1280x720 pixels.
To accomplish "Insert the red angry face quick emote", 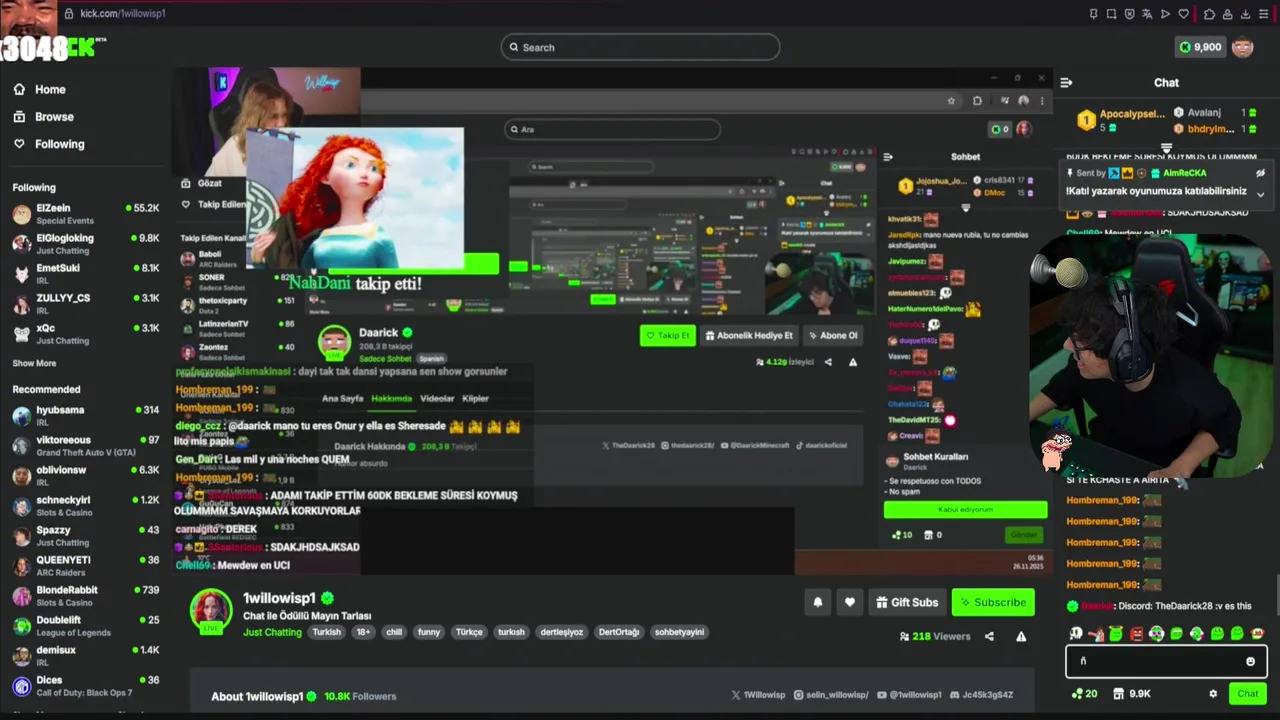I will (1136, 633).
